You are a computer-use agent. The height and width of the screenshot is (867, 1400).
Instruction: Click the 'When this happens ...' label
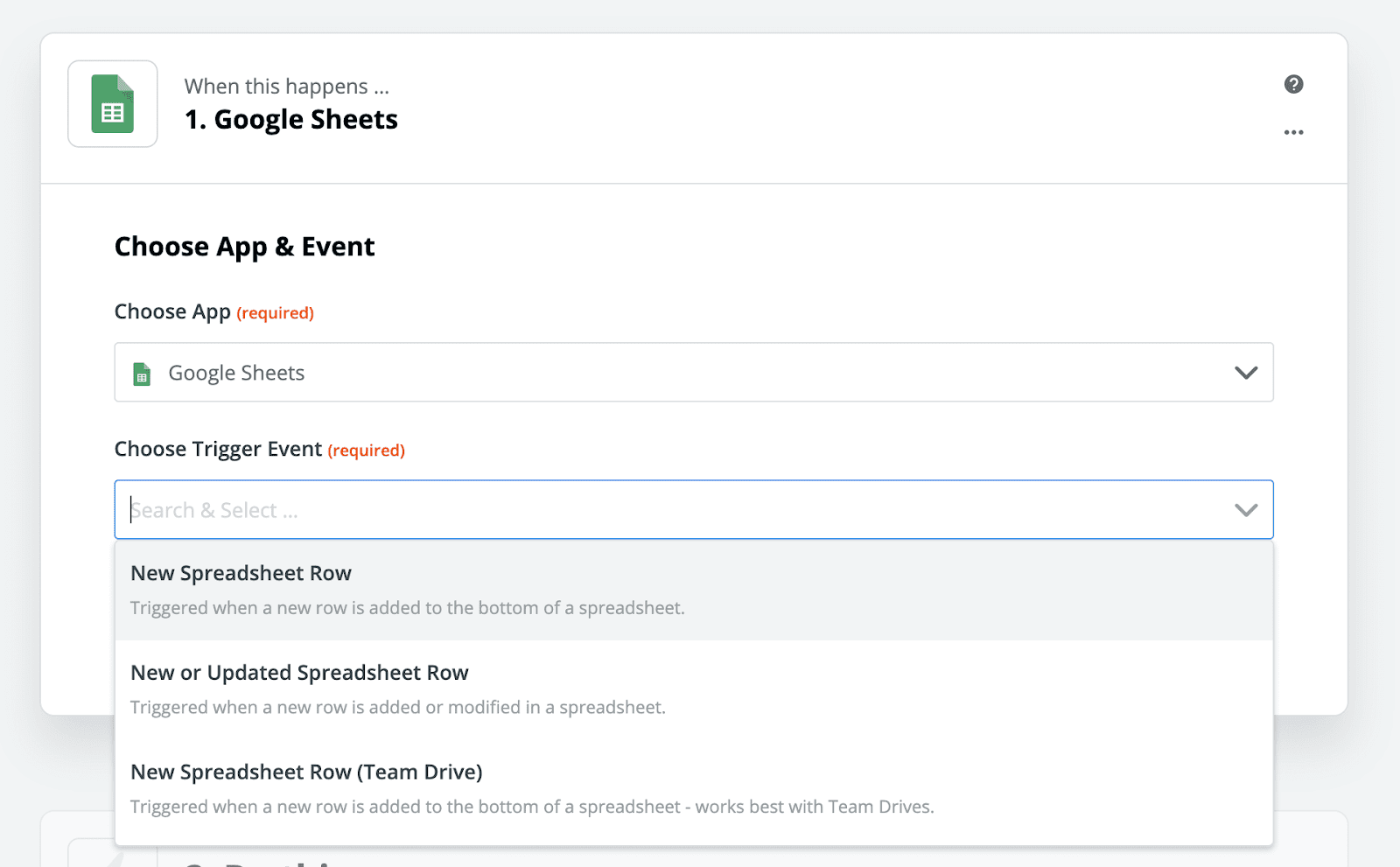[287, 86]
